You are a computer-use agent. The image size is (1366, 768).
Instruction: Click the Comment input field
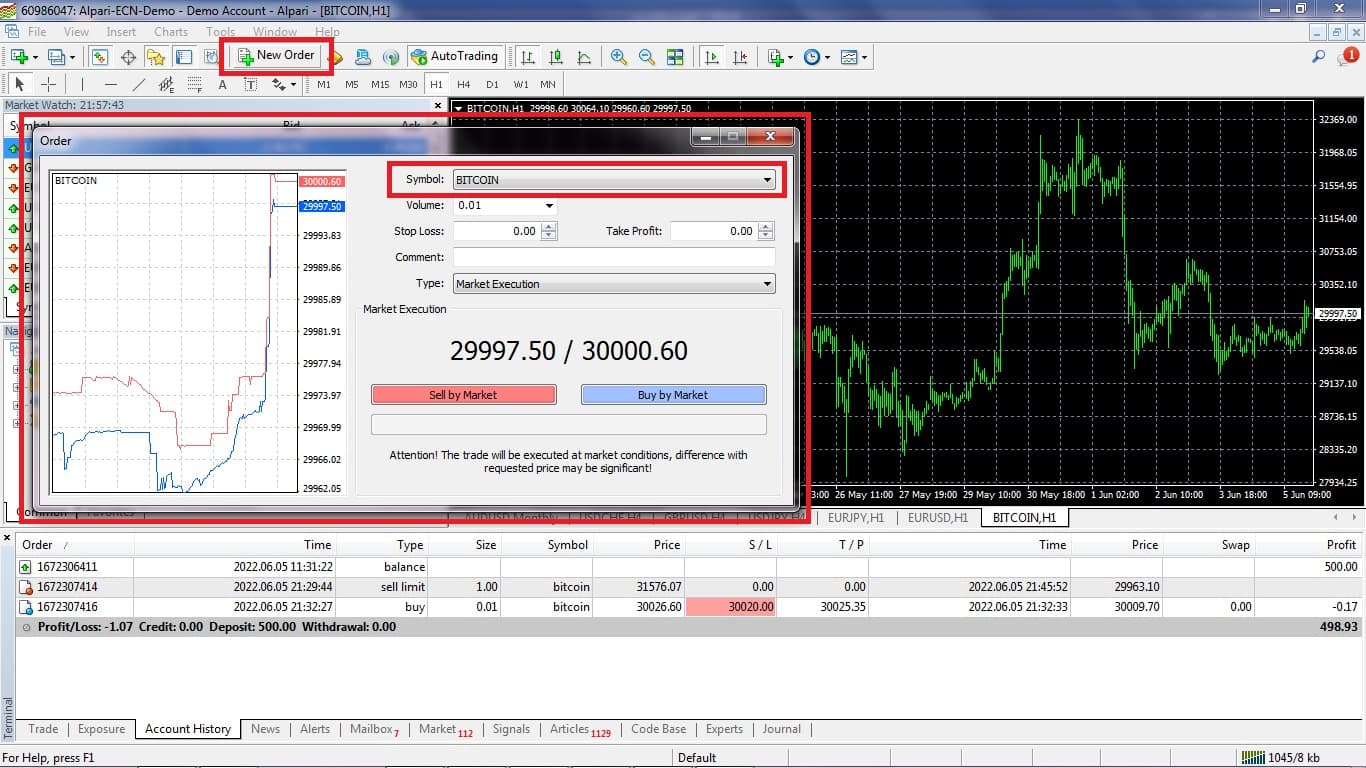pos(614,257)
